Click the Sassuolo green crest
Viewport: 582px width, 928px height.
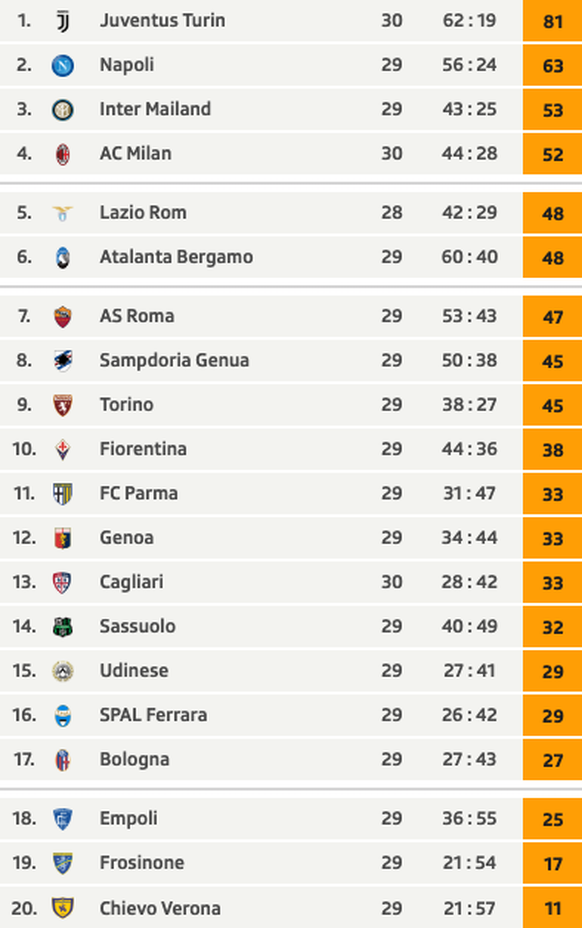point(63,627)
